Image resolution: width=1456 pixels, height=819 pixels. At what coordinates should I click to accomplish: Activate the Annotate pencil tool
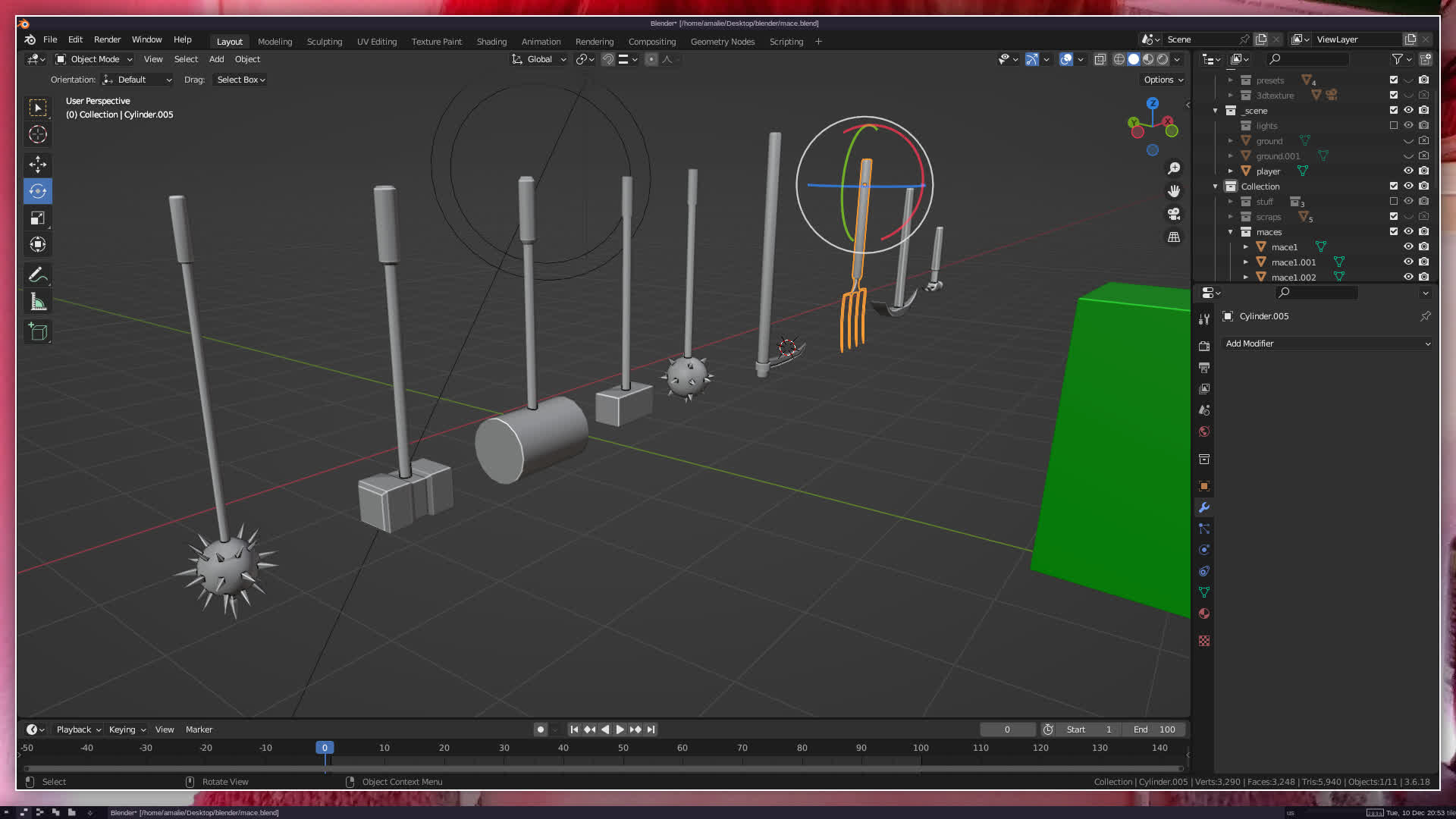[38, 275]
